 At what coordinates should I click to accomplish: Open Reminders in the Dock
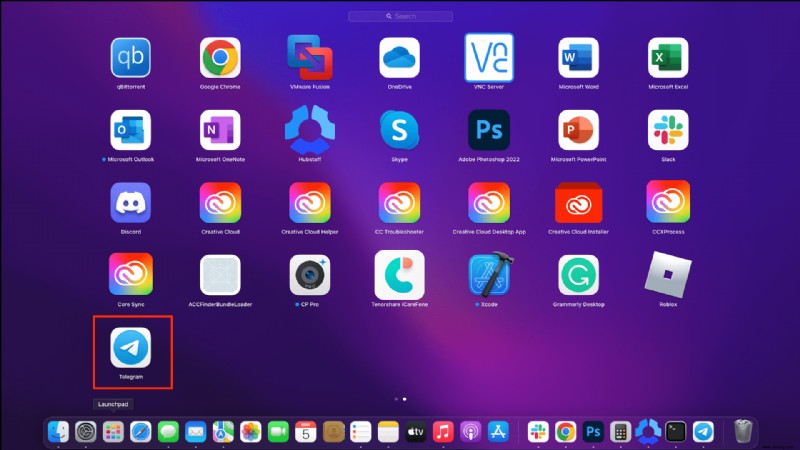point(361,432)
